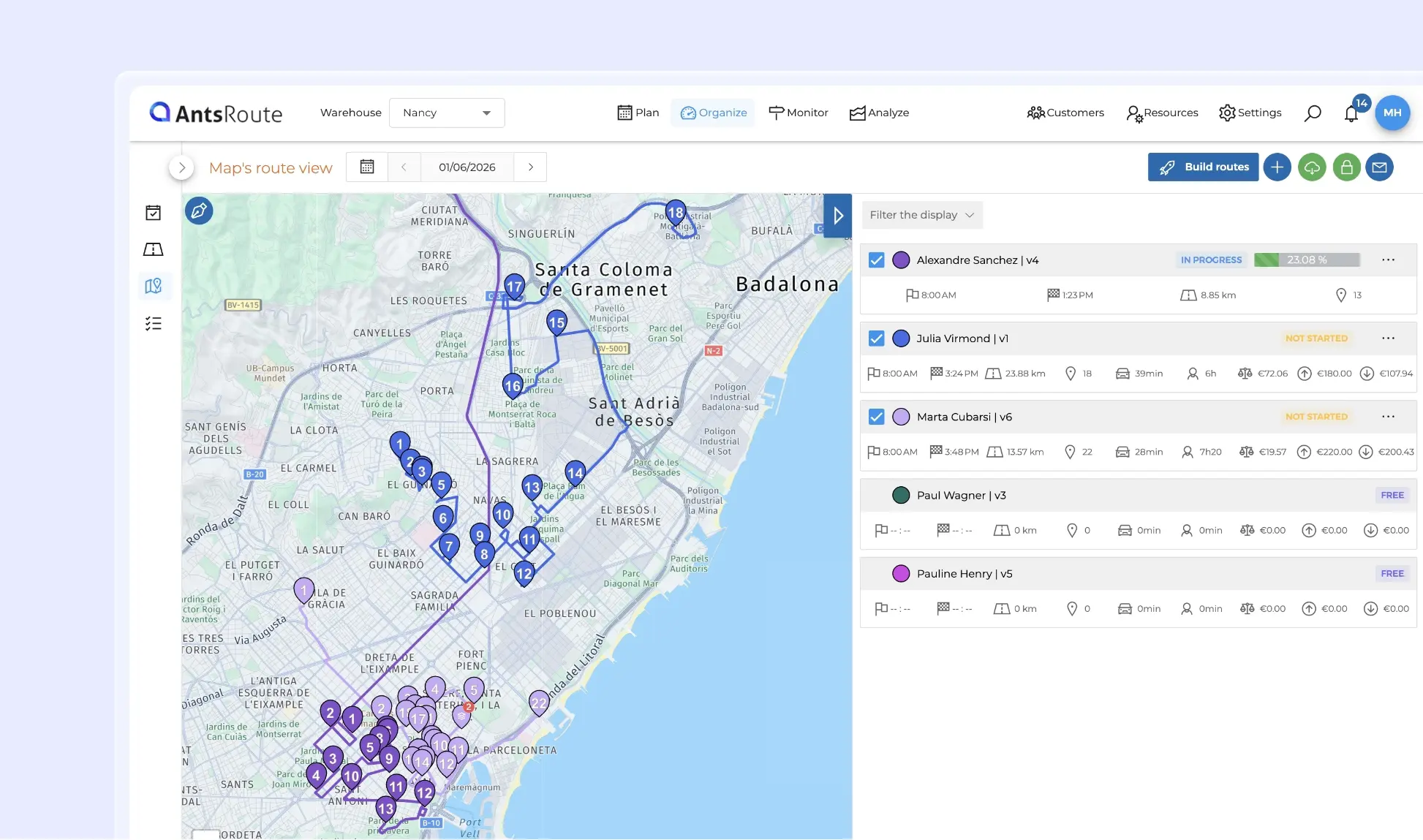Go to Customers section
The height and width of the screenshot is (840, 1423).
tap(1065, 113)
